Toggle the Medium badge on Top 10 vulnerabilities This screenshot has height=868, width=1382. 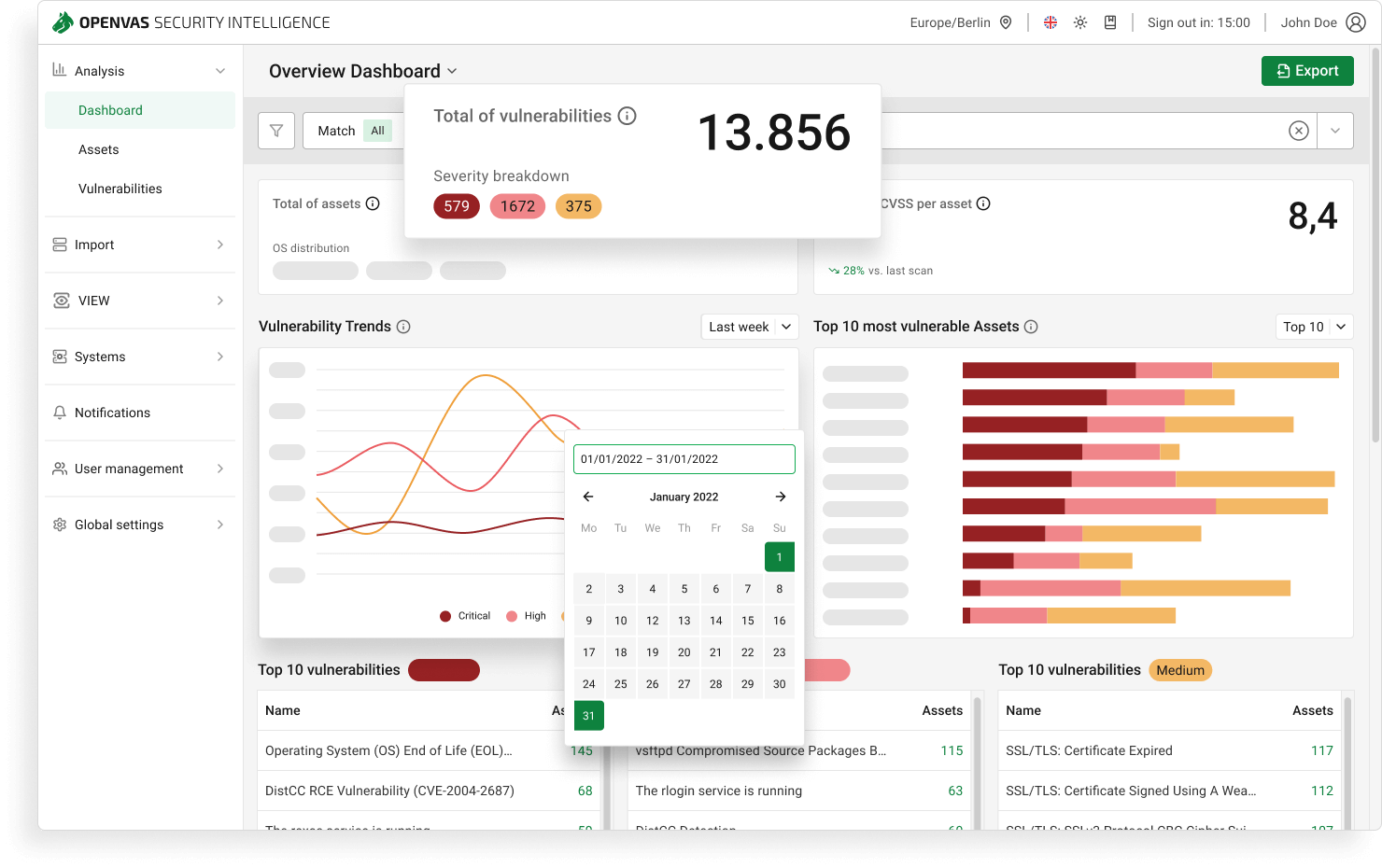tap(1180, 670)
